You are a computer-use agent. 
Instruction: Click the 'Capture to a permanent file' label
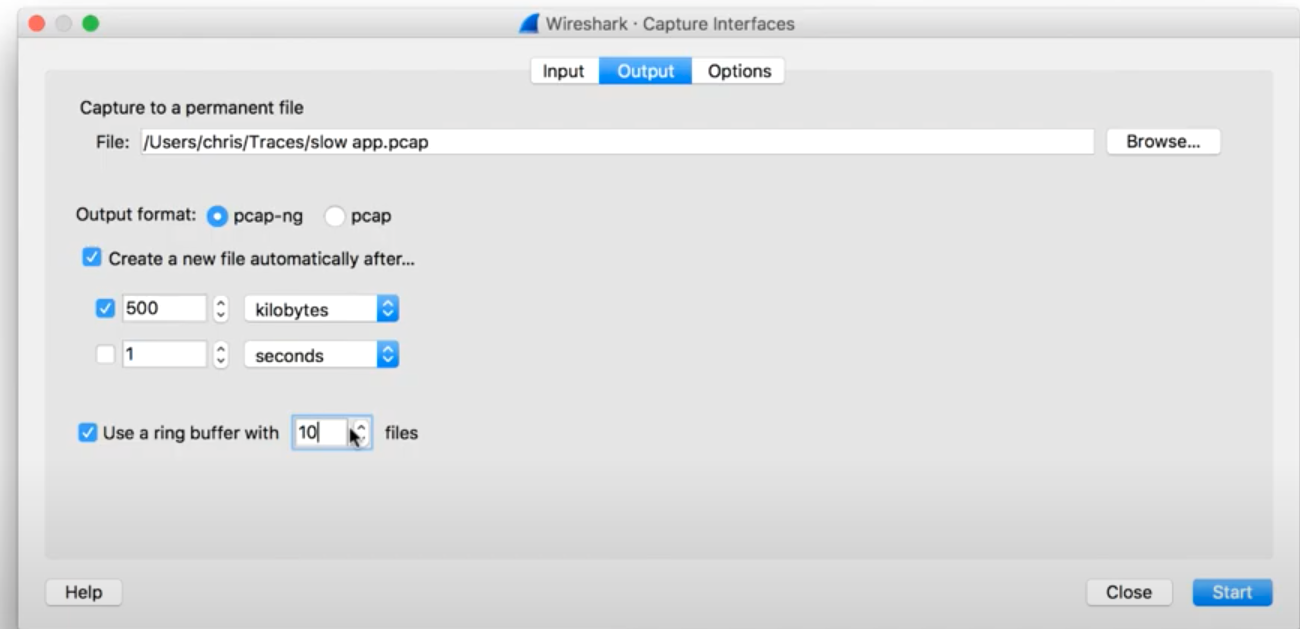tap(192, 107)
